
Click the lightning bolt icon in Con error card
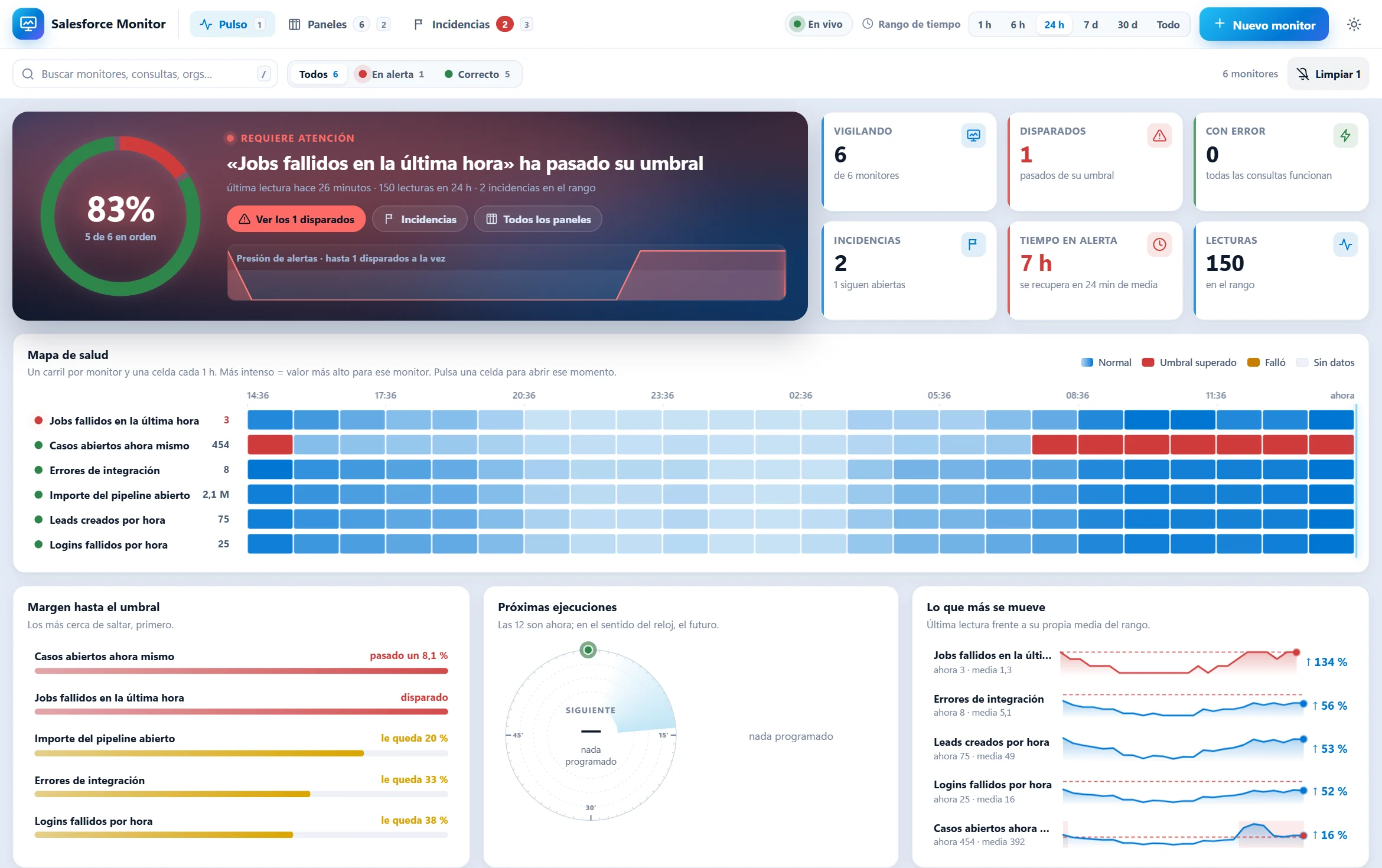click(x=1345, y=135)
